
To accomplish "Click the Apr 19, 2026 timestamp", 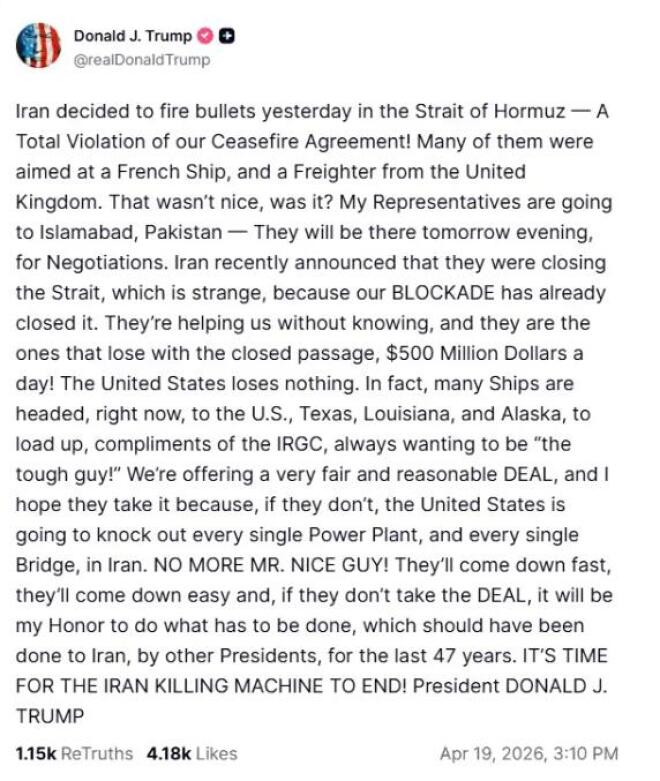I will 528,752.
